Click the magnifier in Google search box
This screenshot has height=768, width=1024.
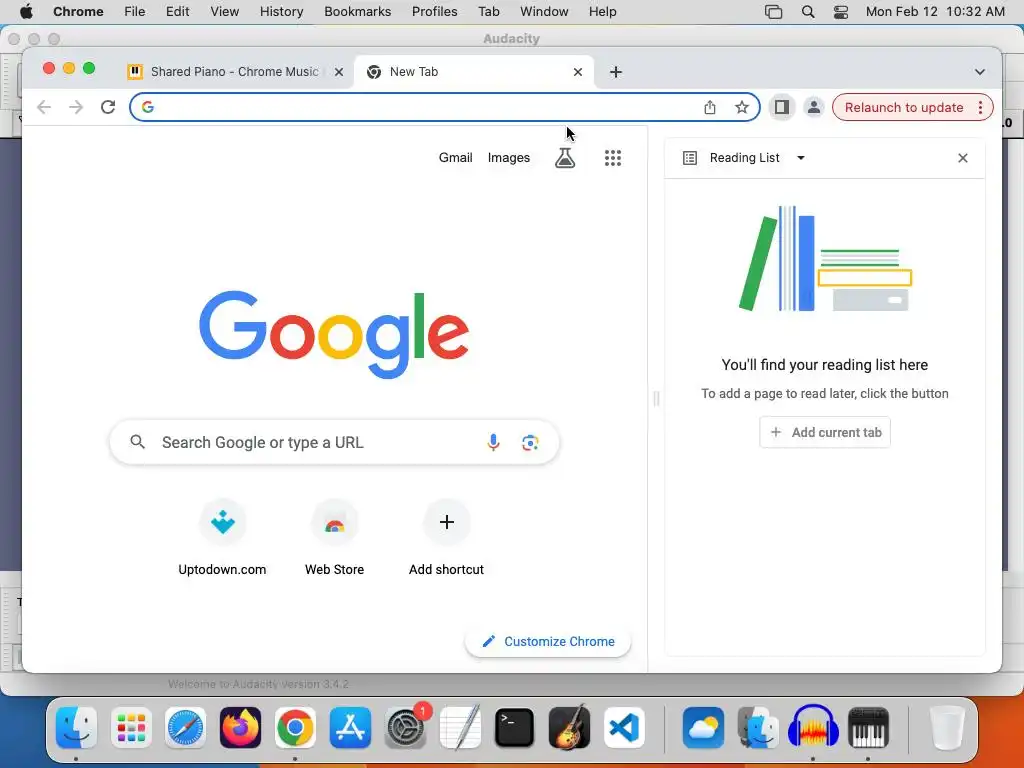click(x=137, y=442)
